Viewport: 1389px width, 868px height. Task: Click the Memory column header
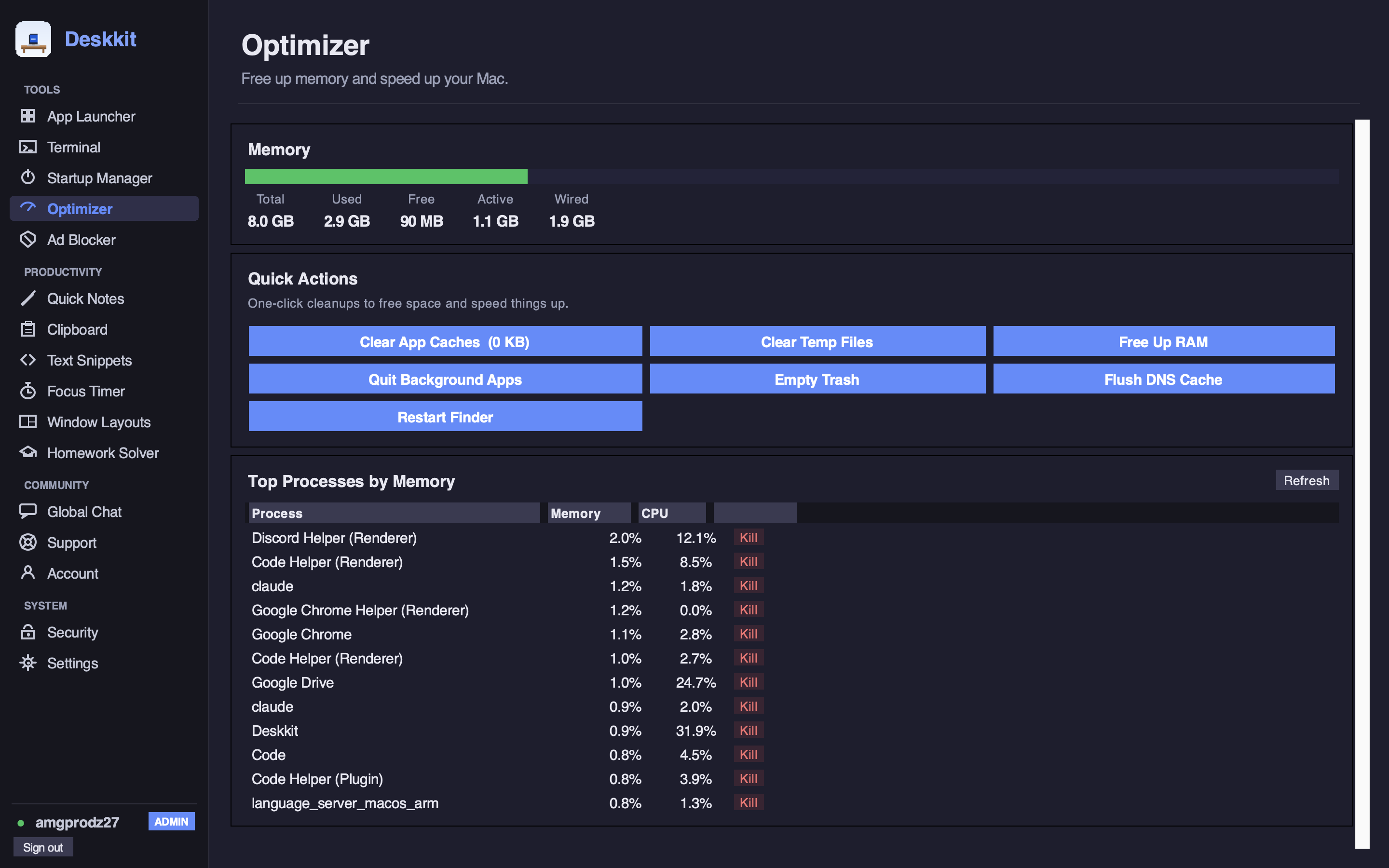[589, 513]
